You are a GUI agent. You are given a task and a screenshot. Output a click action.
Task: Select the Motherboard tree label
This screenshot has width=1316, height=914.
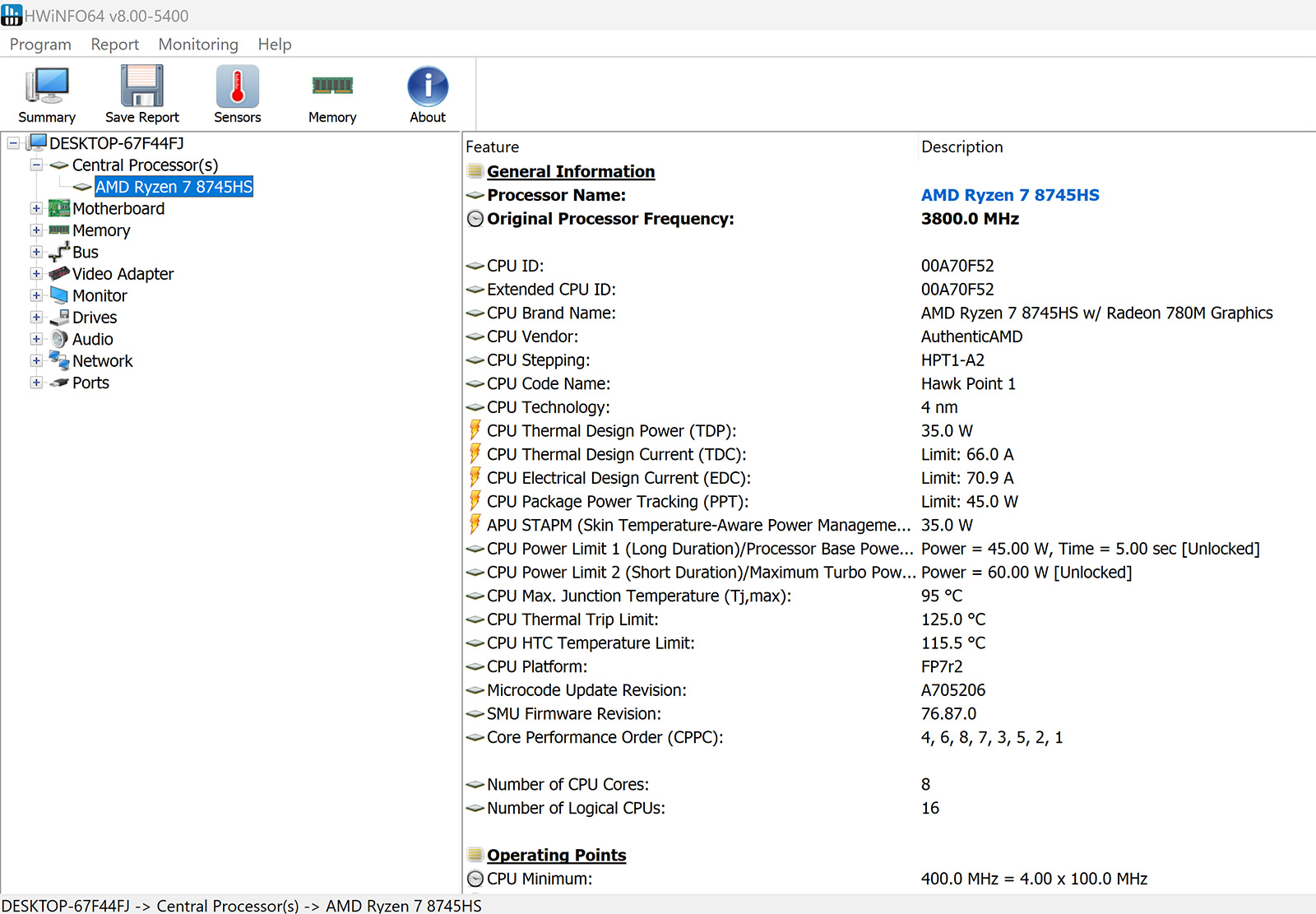pos(118,208)
